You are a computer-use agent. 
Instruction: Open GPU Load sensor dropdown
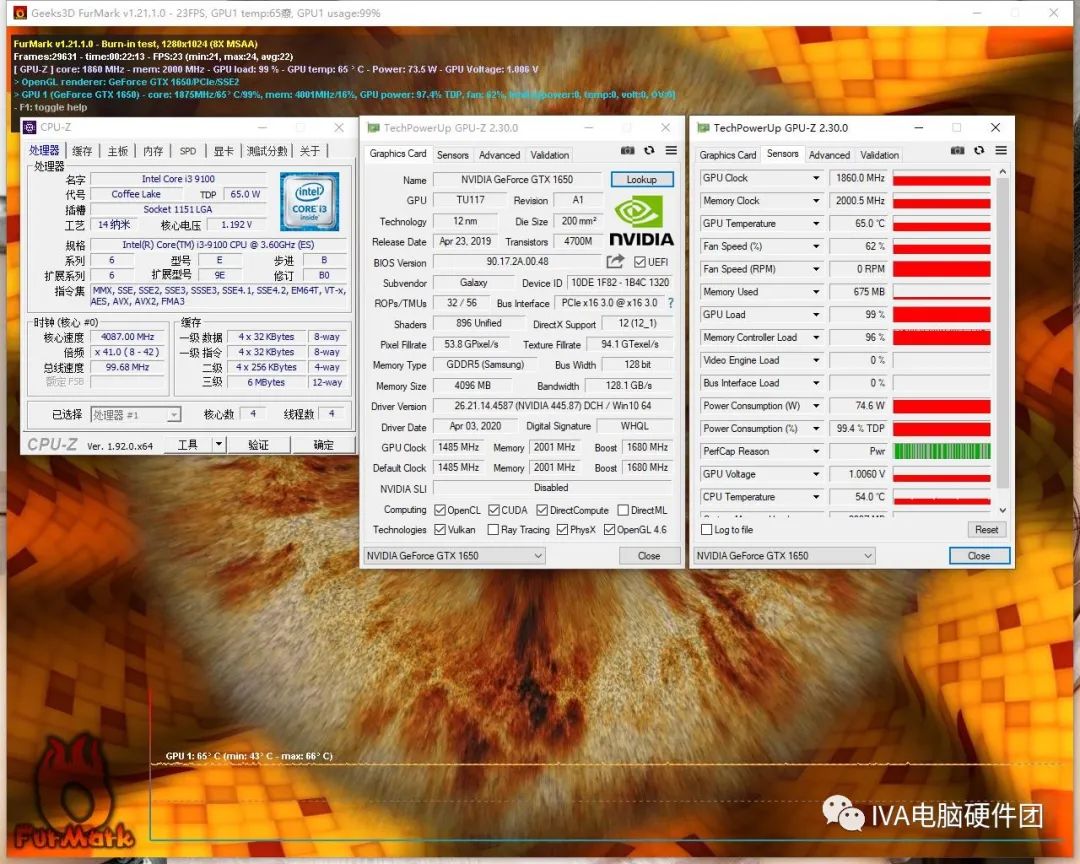(816, 314)
